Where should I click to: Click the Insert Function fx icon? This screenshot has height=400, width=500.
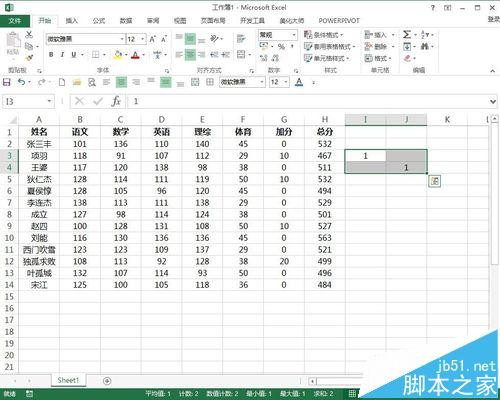pyautogui.click(x=116, y=101)
